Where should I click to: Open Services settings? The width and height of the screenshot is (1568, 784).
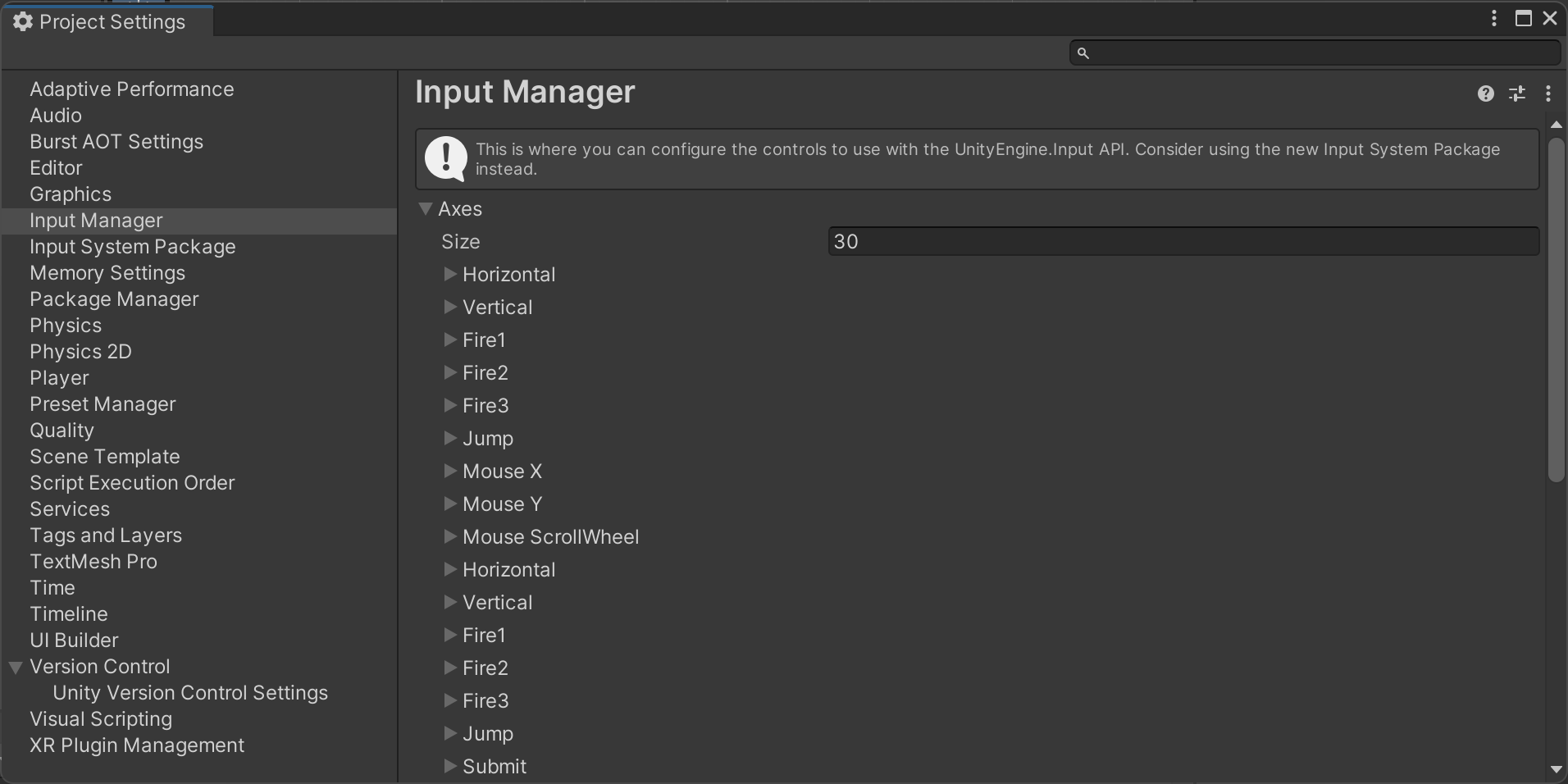point(70,508)
